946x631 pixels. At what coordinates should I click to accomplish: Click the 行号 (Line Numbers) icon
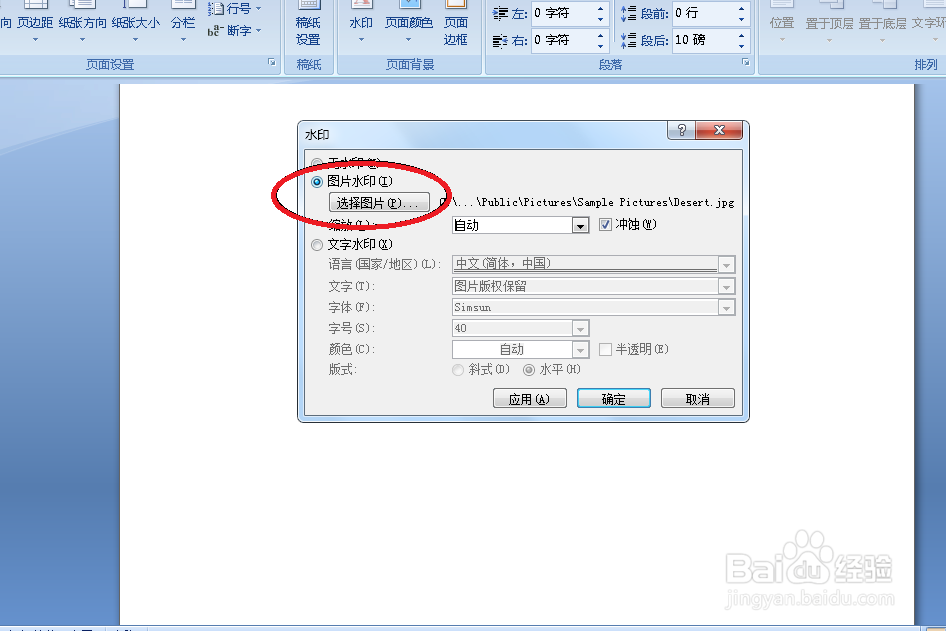[x=228, y=10]
